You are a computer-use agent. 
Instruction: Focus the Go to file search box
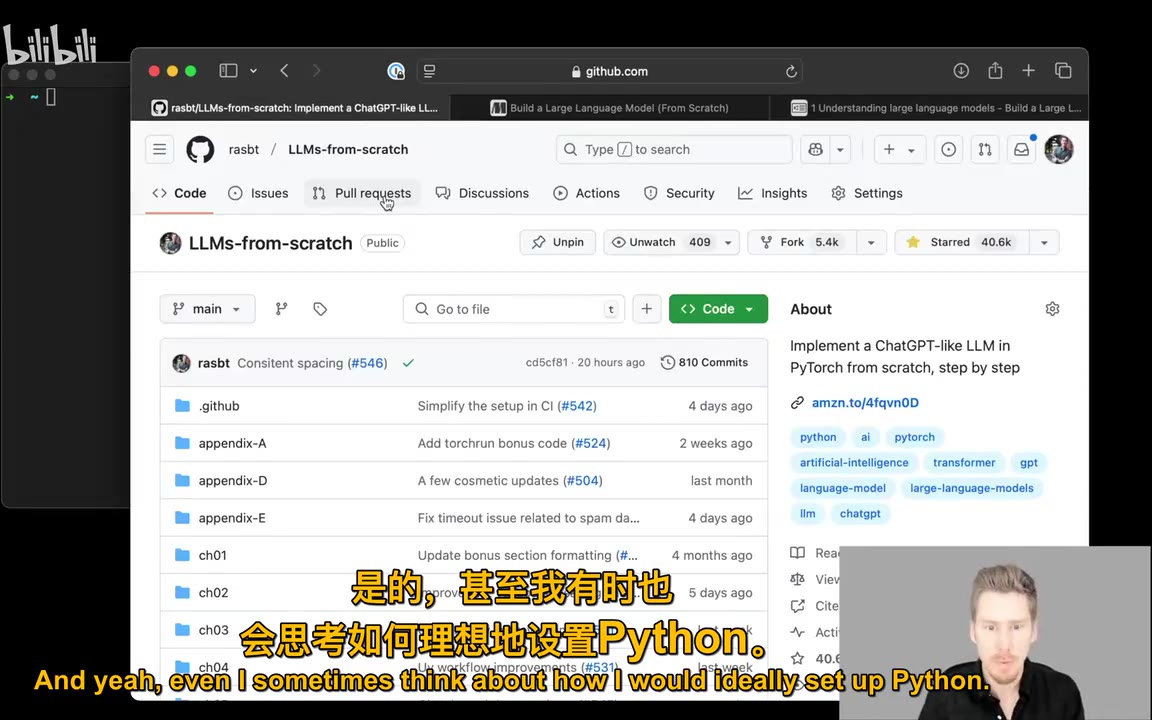pos(514,309)
